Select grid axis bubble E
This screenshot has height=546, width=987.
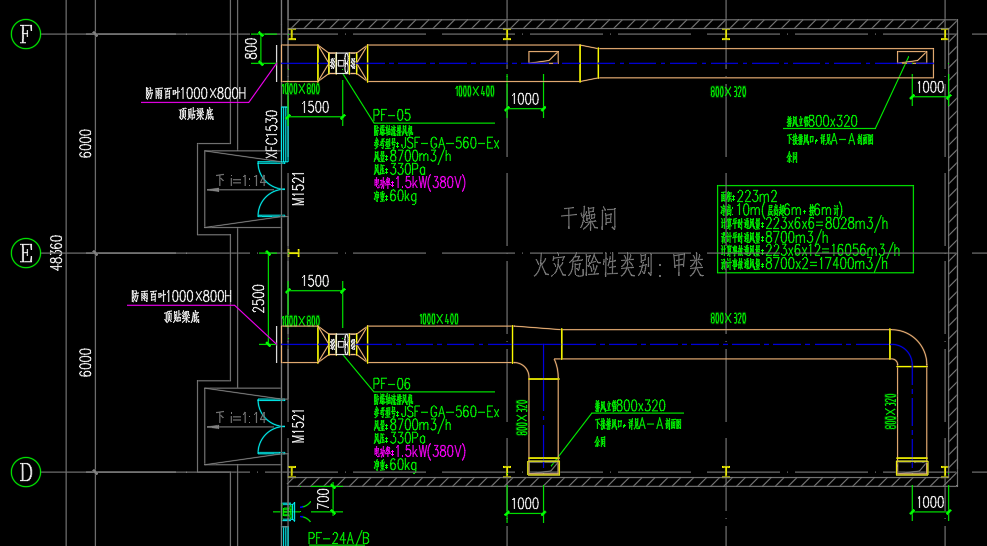pos(25,253)
